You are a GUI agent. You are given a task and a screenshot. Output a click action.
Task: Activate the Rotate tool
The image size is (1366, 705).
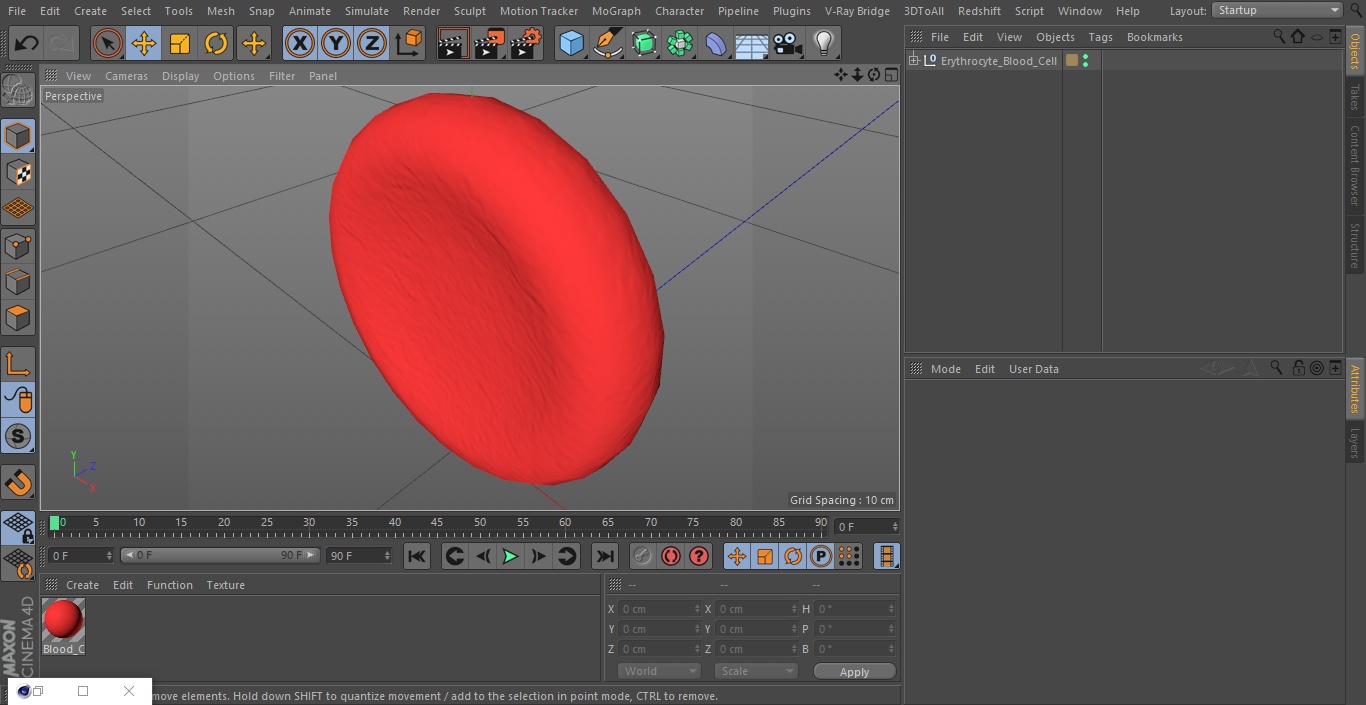[216, 44]
